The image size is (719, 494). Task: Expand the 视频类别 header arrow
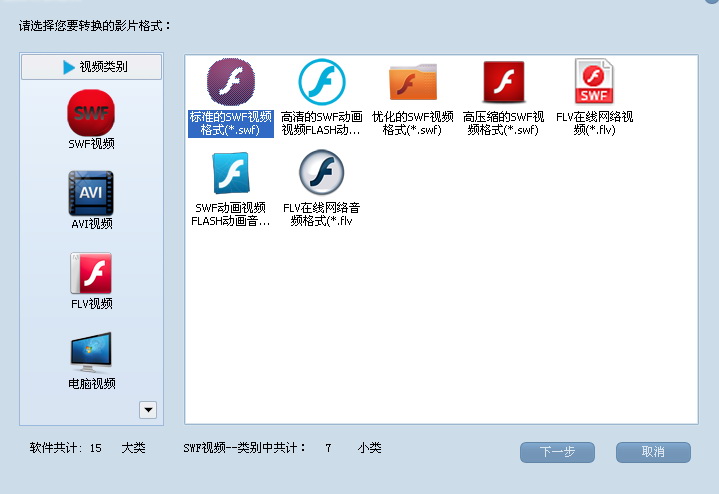[x=68, y=67]
